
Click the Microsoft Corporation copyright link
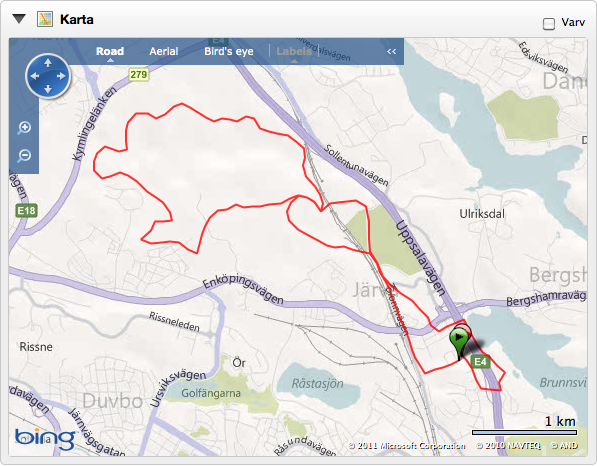[x=407, y=445]
